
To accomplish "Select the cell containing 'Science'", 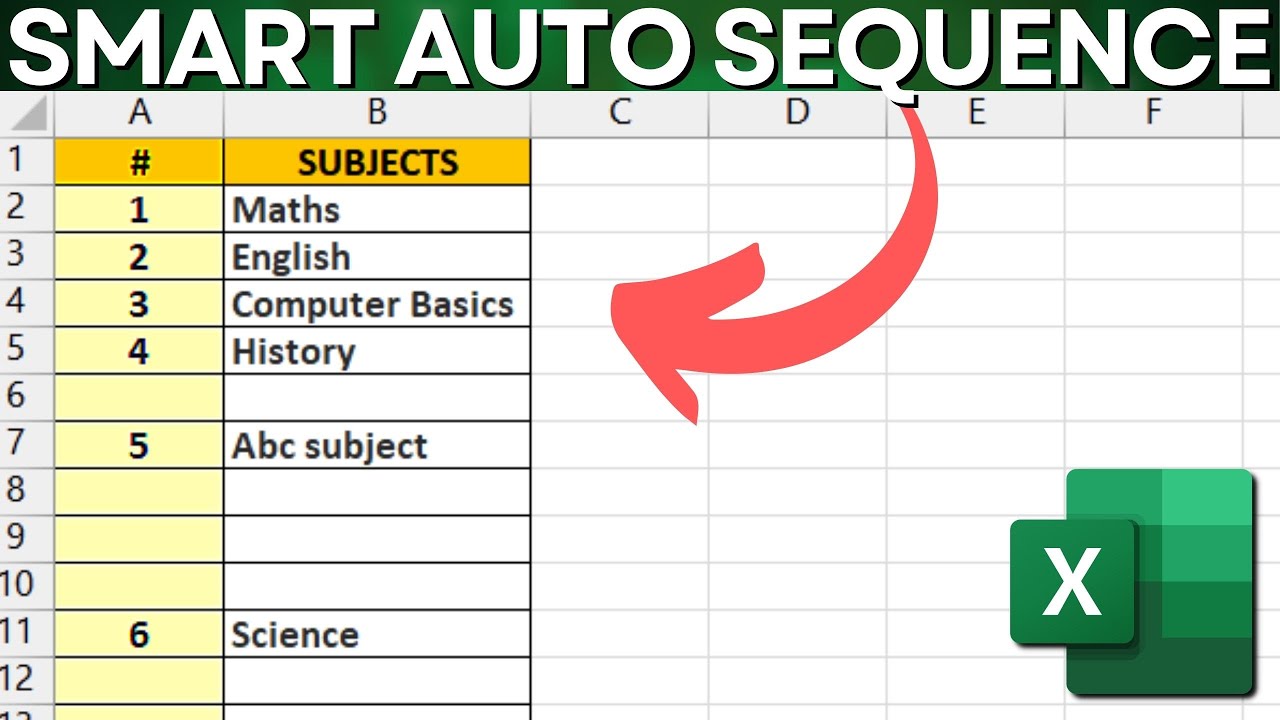I will (377, 633).
